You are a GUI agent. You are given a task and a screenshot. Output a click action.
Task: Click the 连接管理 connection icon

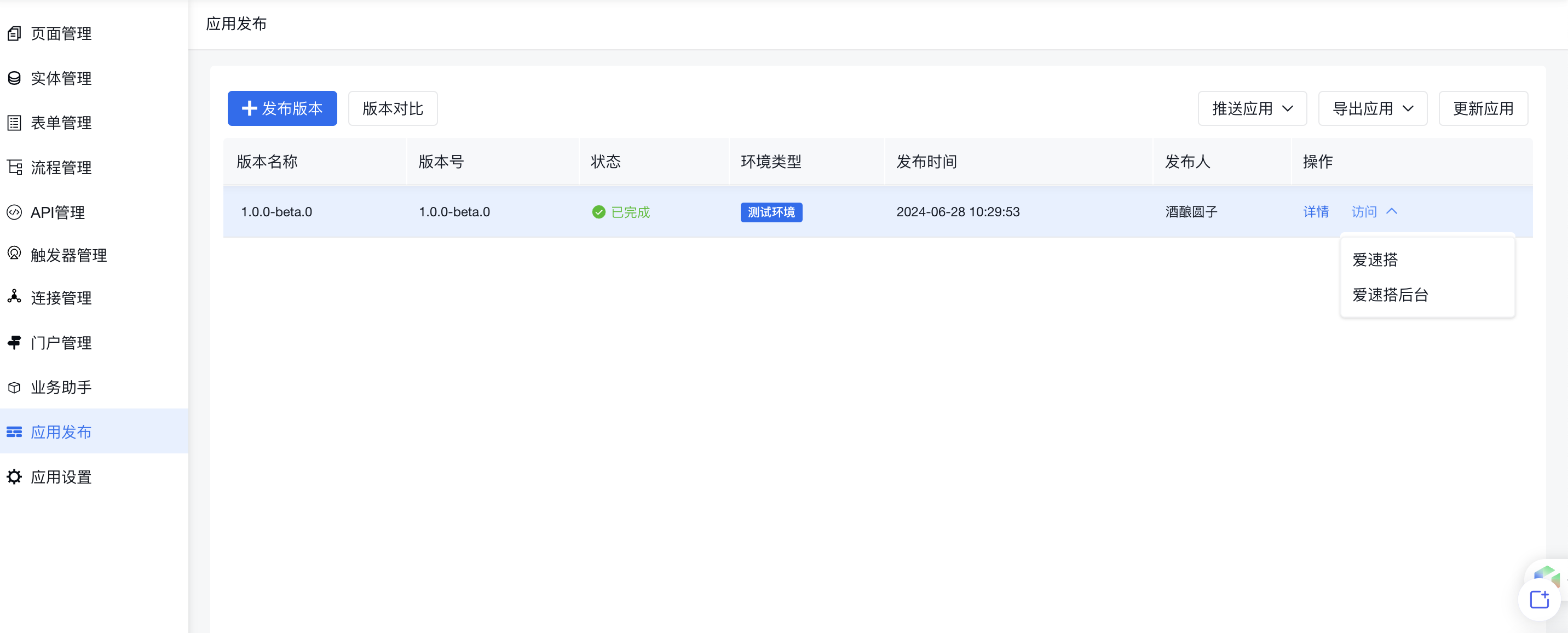tap(14, 296)
